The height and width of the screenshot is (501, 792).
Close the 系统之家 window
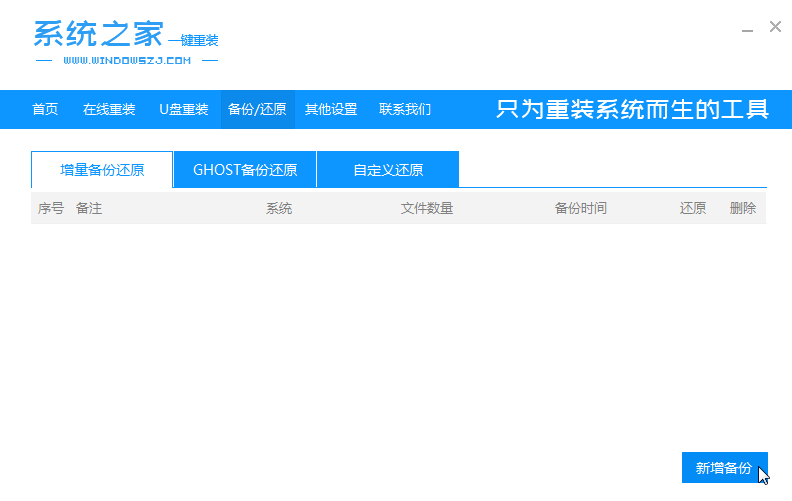775,27
